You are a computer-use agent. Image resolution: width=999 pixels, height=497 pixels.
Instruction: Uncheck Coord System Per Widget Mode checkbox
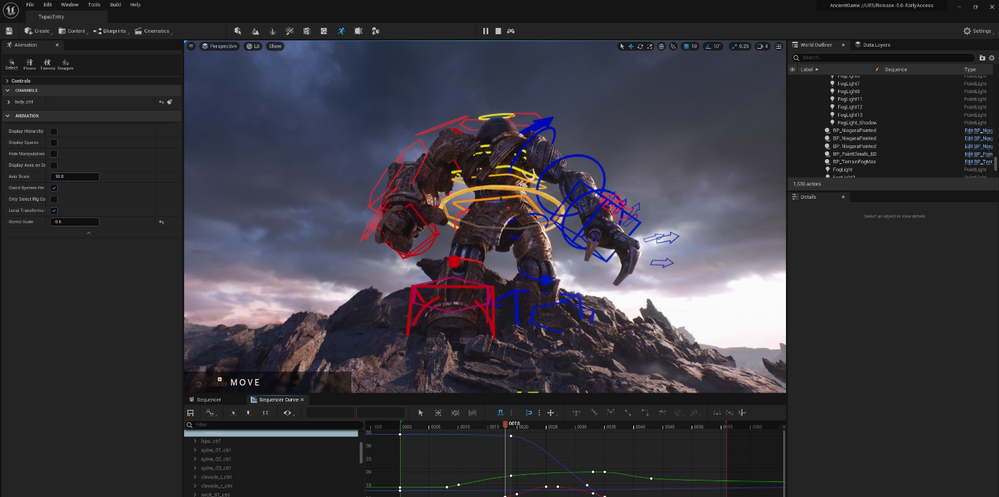pyautogui.click(x=54, y=188)
